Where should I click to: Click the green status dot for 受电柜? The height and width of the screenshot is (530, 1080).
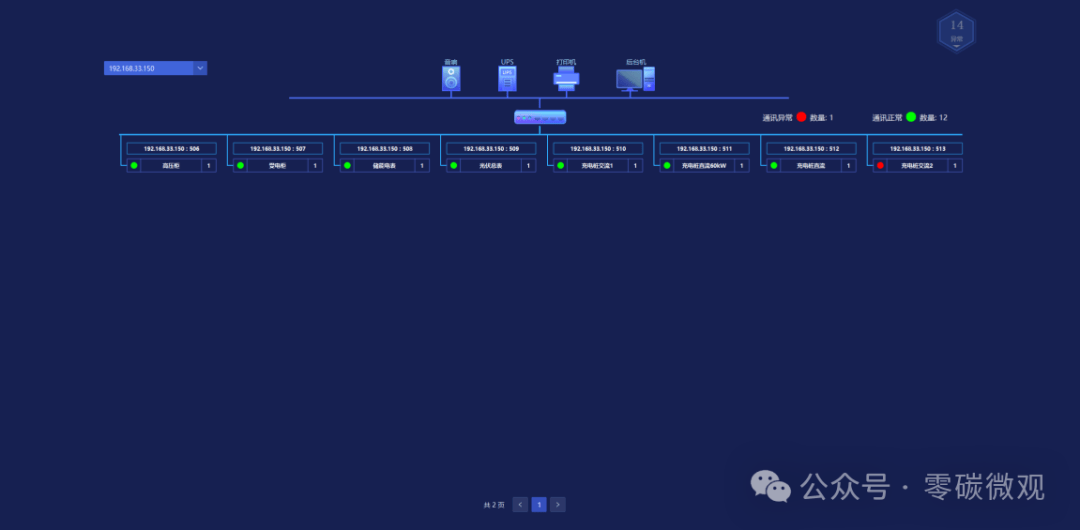pos(240,165)
